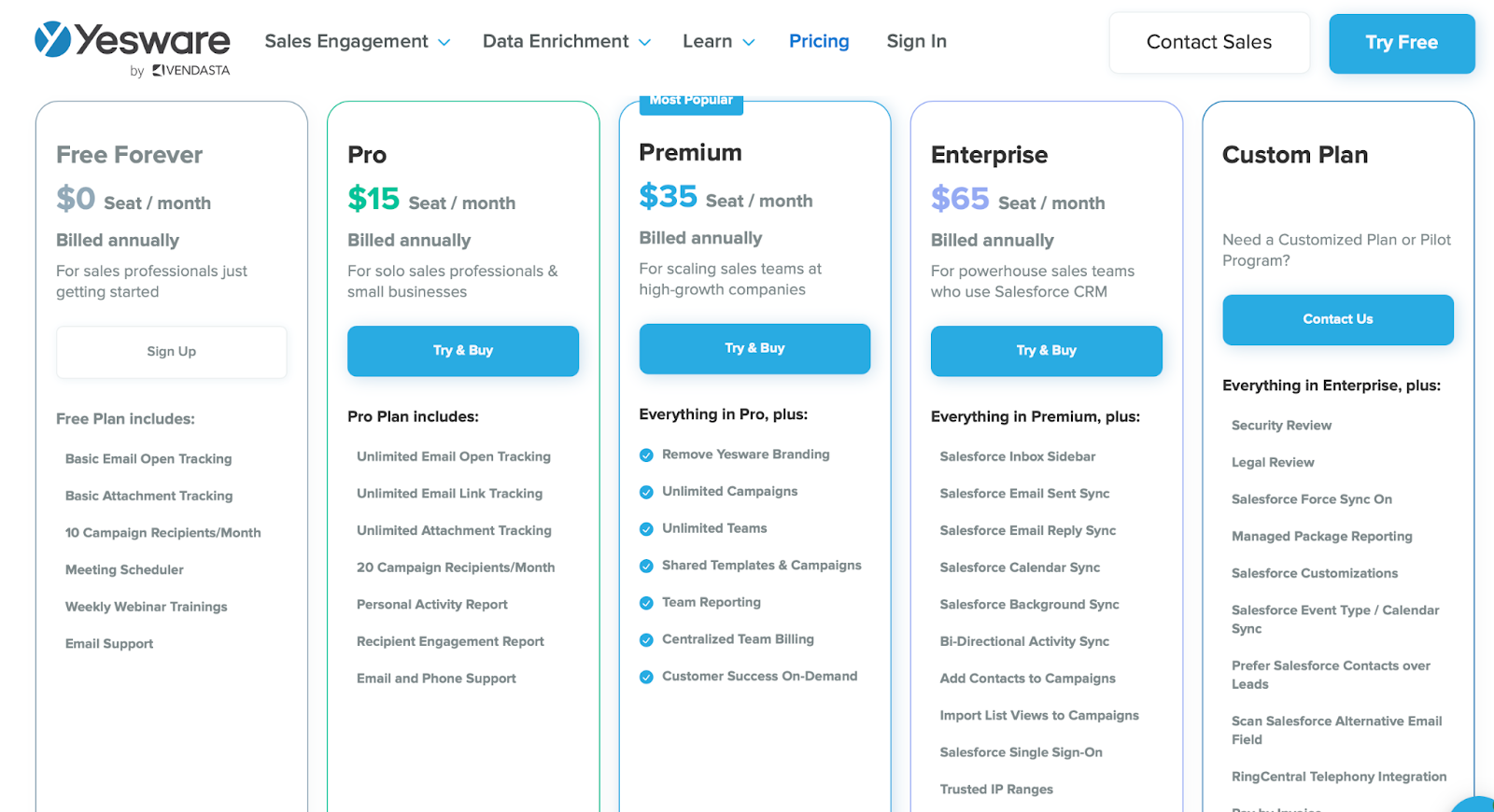Click checkmark icon beside Unlimited Campaigns
Viewport: 1494px width, 812px height.
click(646, 492)
